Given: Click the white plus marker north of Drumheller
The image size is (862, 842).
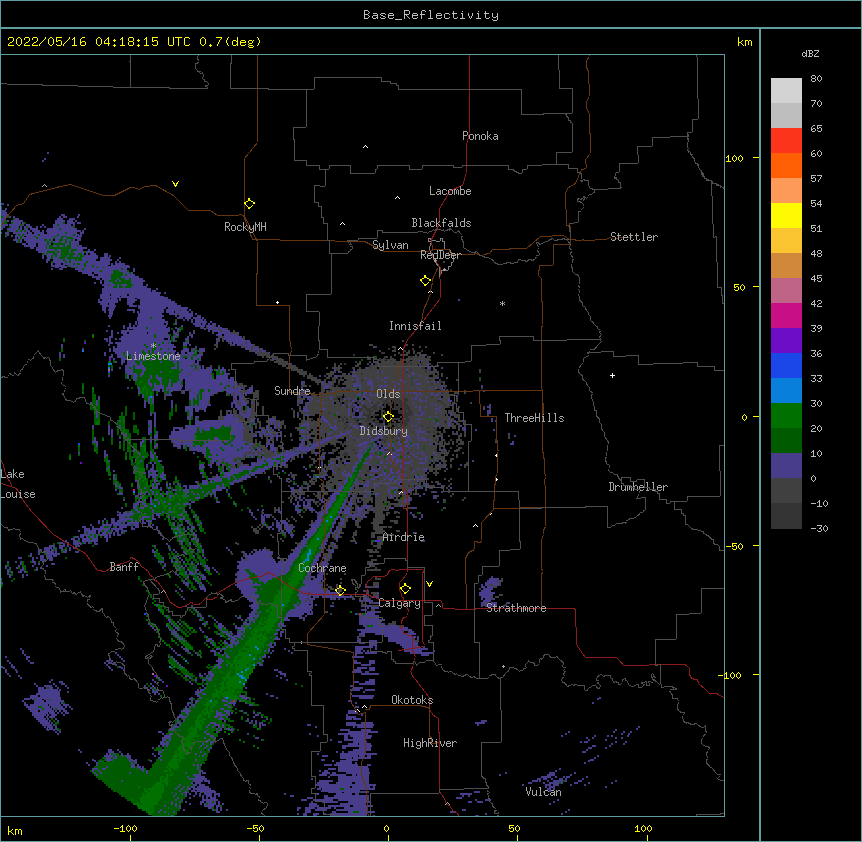Looking at the screenshot, I should pos(612,375).
